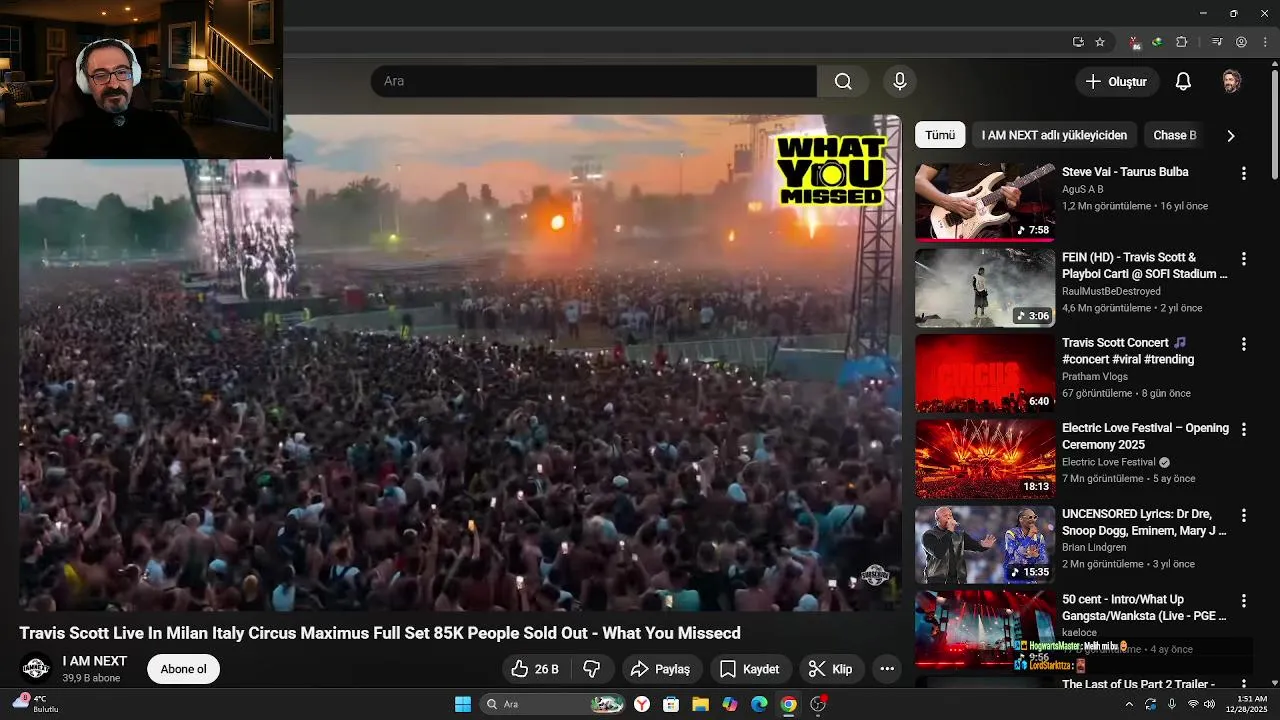
Task: Open options for Travis Scott Concert video
Action: (1244, 344)
